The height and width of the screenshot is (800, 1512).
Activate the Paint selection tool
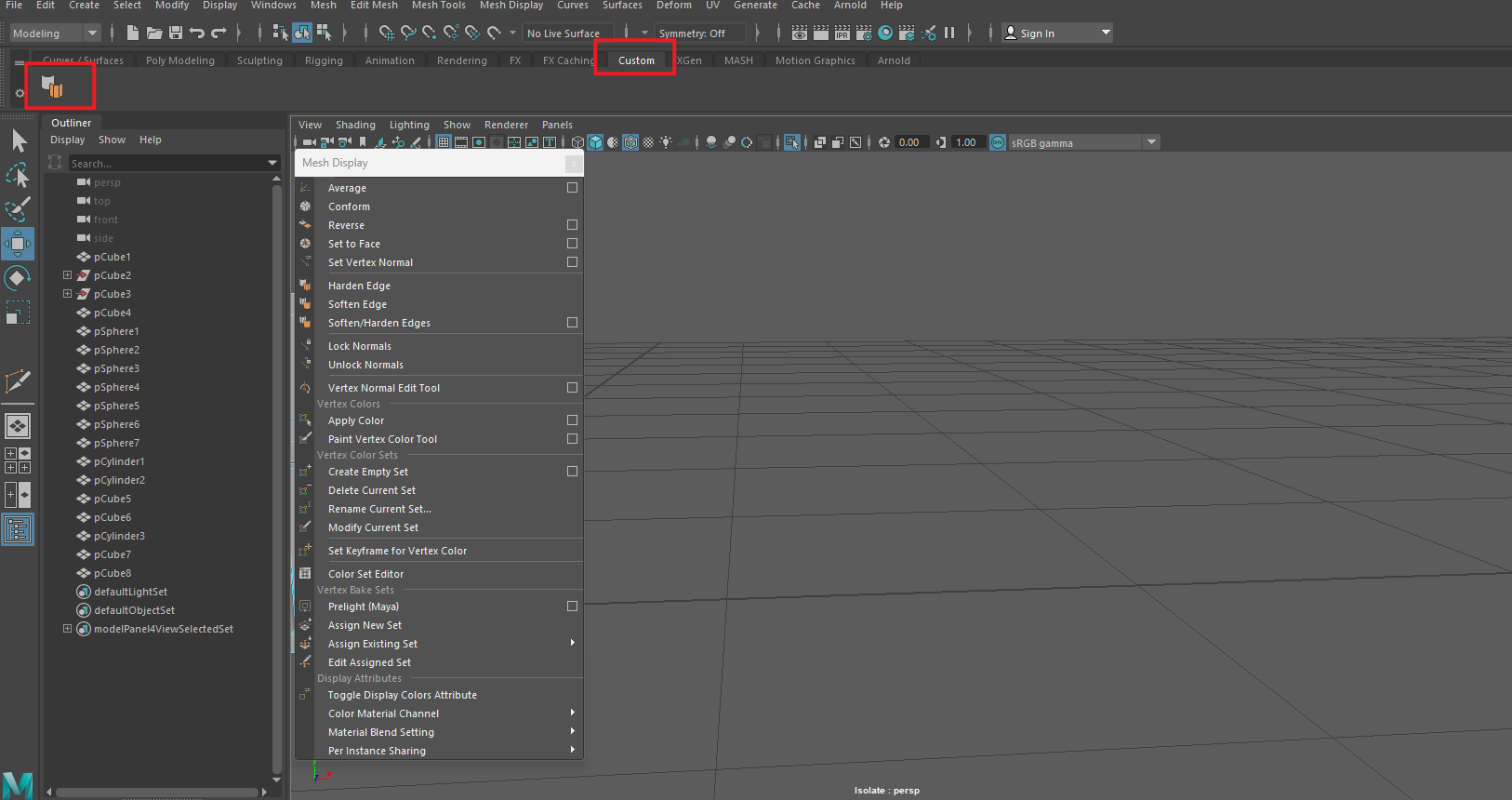pyautogui.click(x=19, y=208)
